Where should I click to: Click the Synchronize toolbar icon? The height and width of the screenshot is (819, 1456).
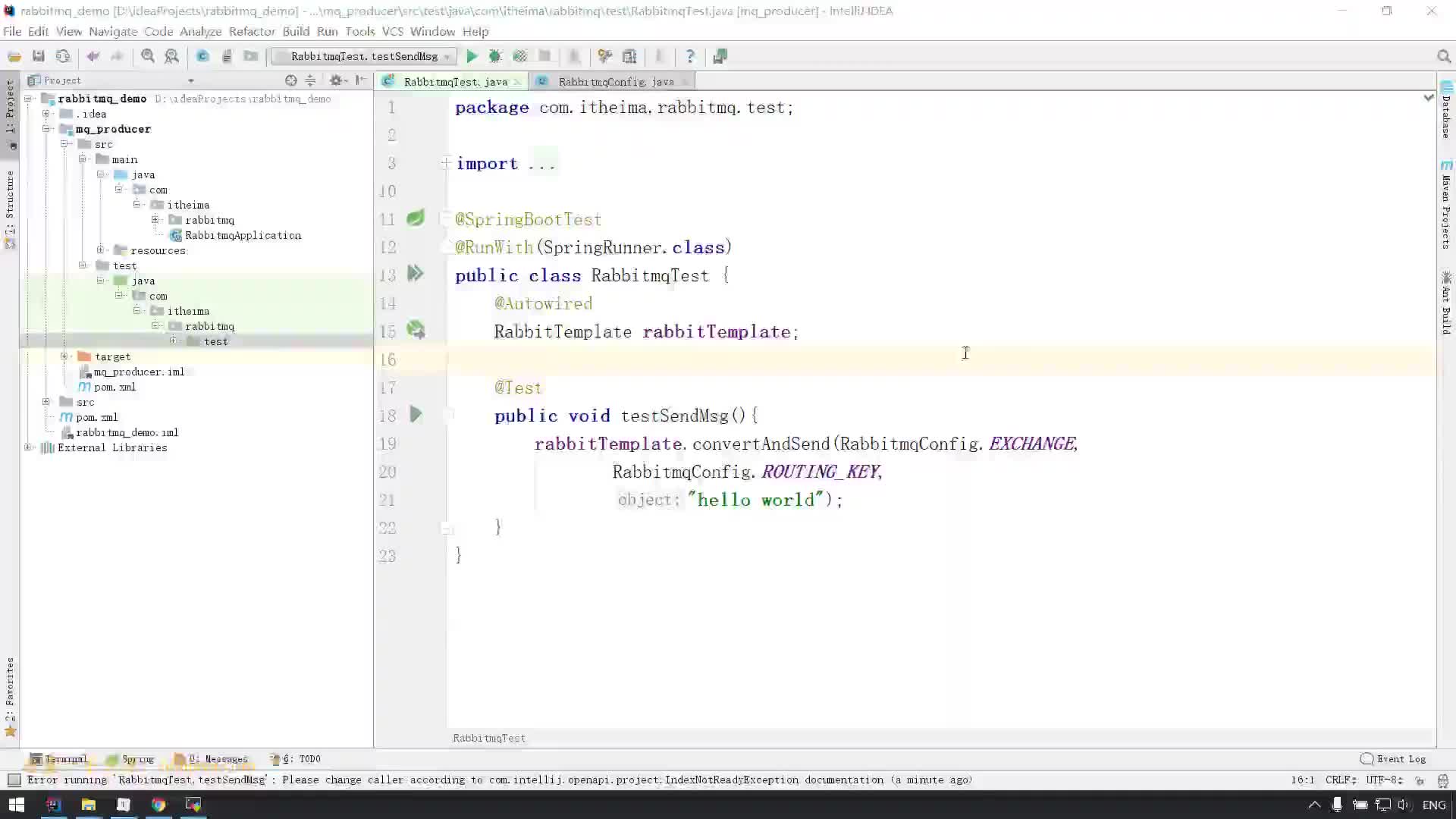[x=63, y=56]
